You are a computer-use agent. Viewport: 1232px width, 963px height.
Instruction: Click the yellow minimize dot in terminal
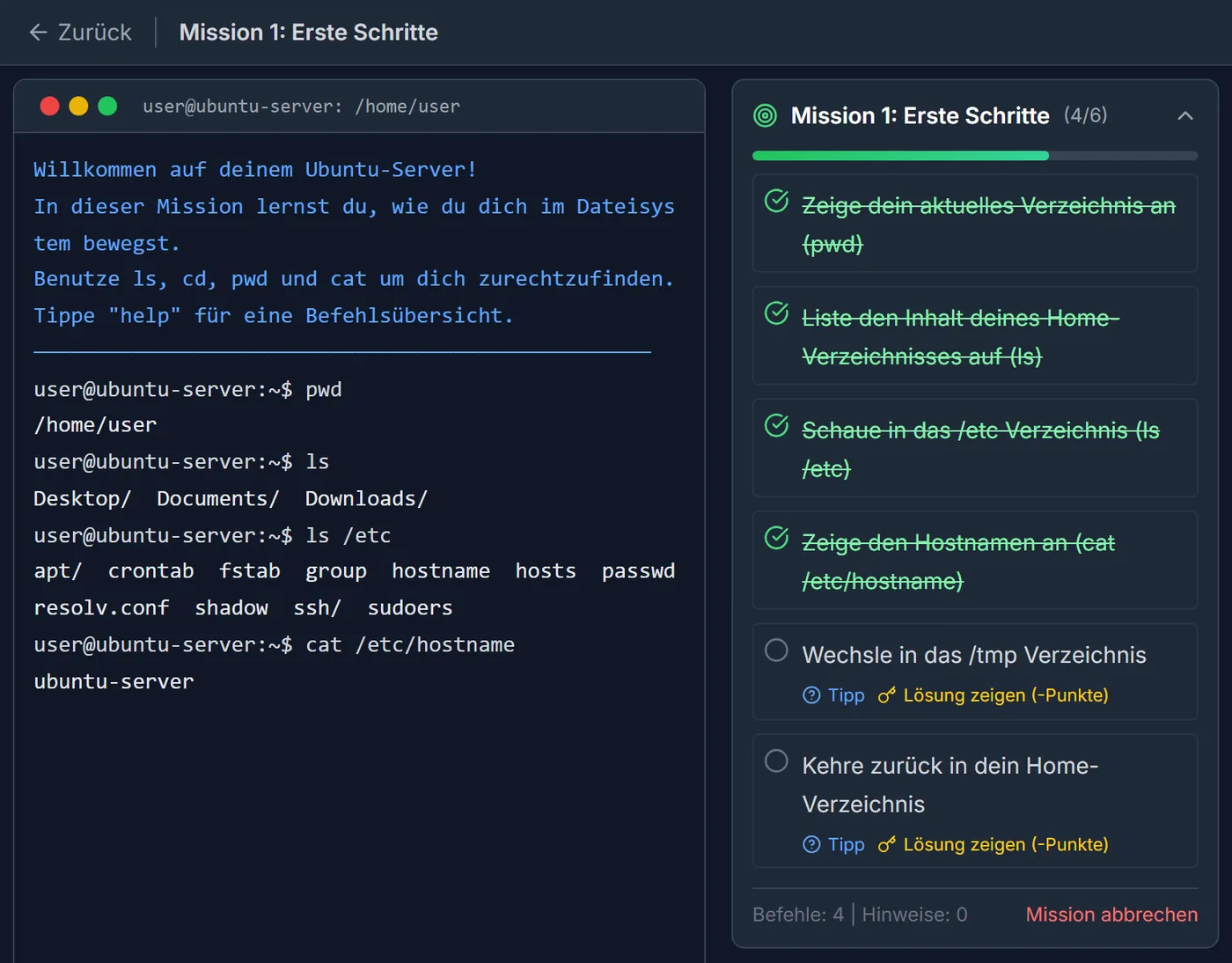click(x=78, y=107)
